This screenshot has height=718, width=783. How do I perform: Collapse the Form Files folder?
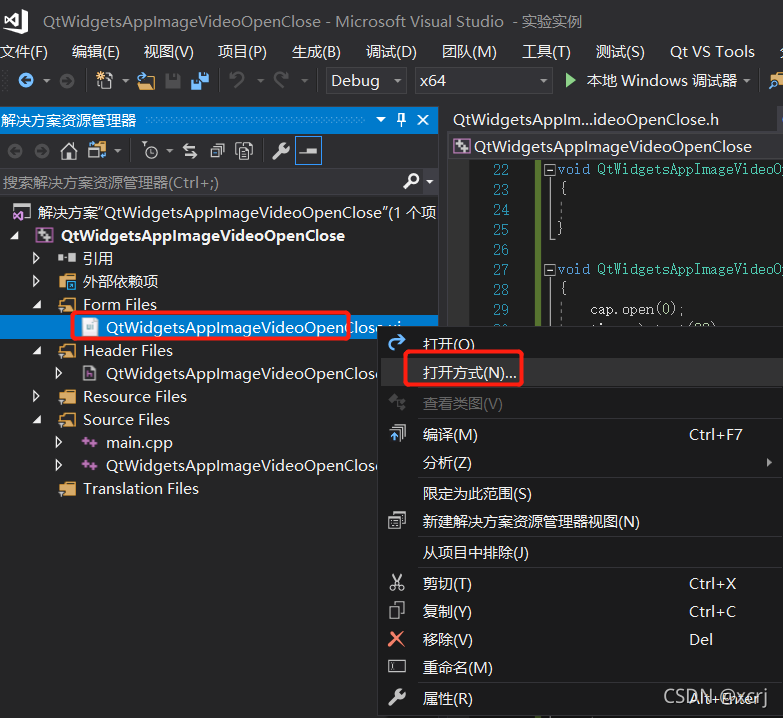[37, 304]
